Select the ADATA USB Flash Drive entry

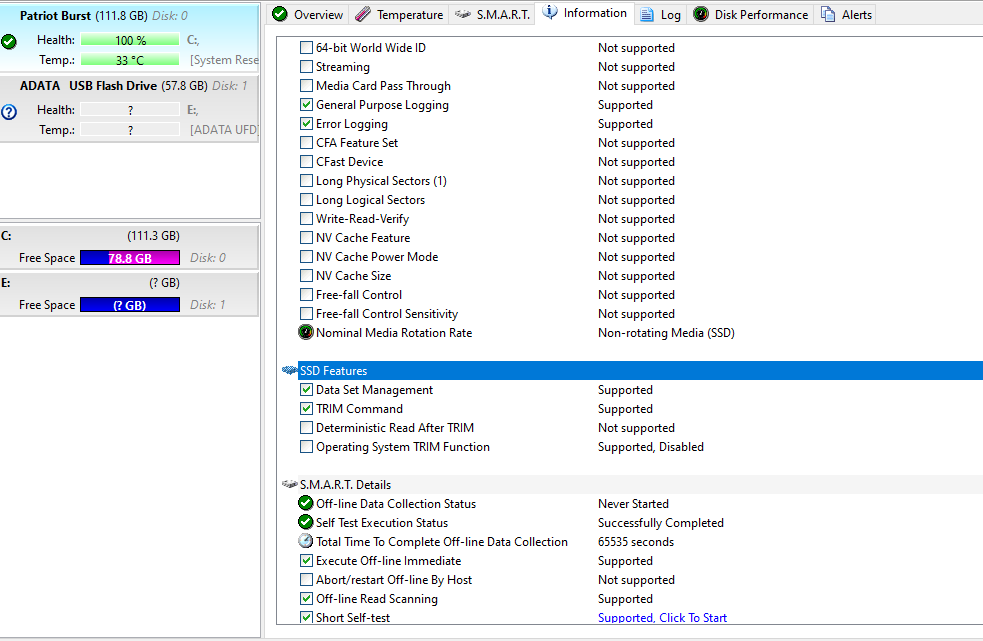point(129,109)
